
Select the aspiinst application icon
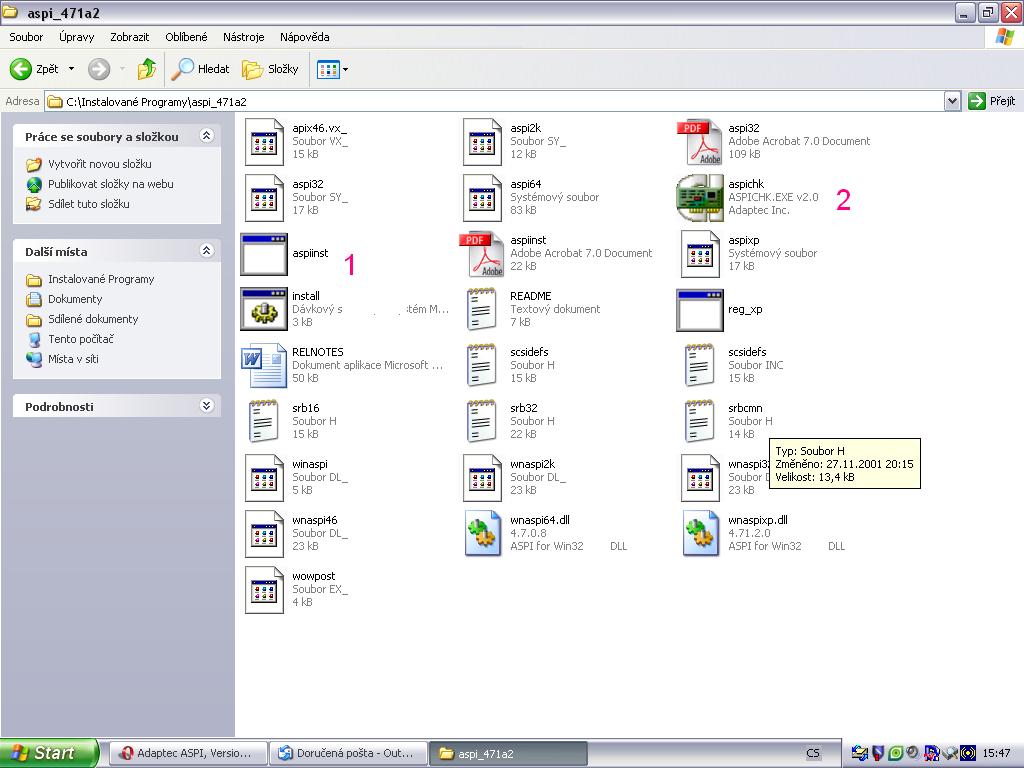tap(264, 253)
